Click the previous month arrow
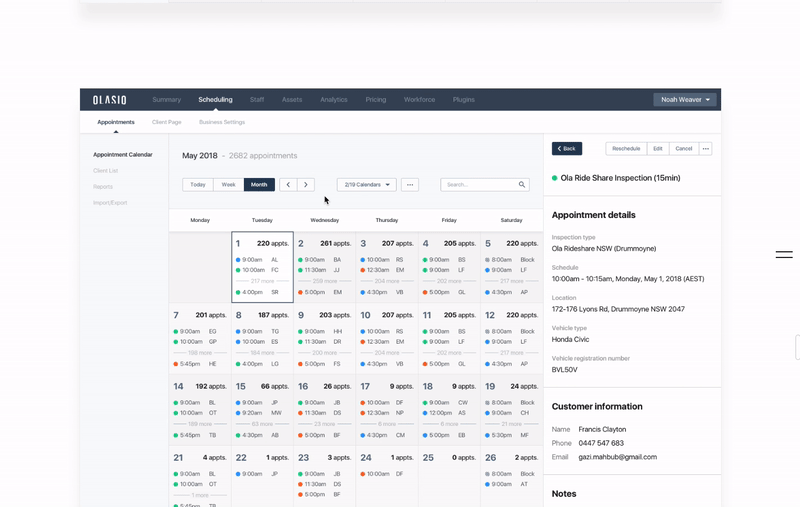Image resolution: width=800 pixels, height=507 pixels. coord(288,185)
